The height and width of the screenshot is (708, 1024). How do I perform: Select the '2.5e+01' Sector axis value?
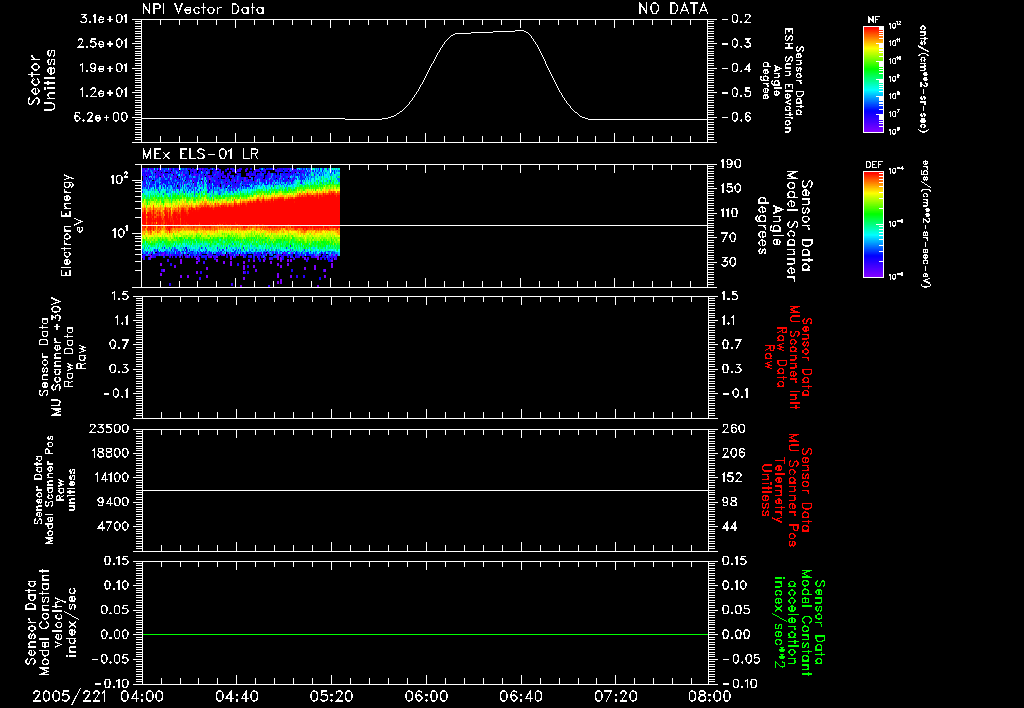tap(104, 43)
